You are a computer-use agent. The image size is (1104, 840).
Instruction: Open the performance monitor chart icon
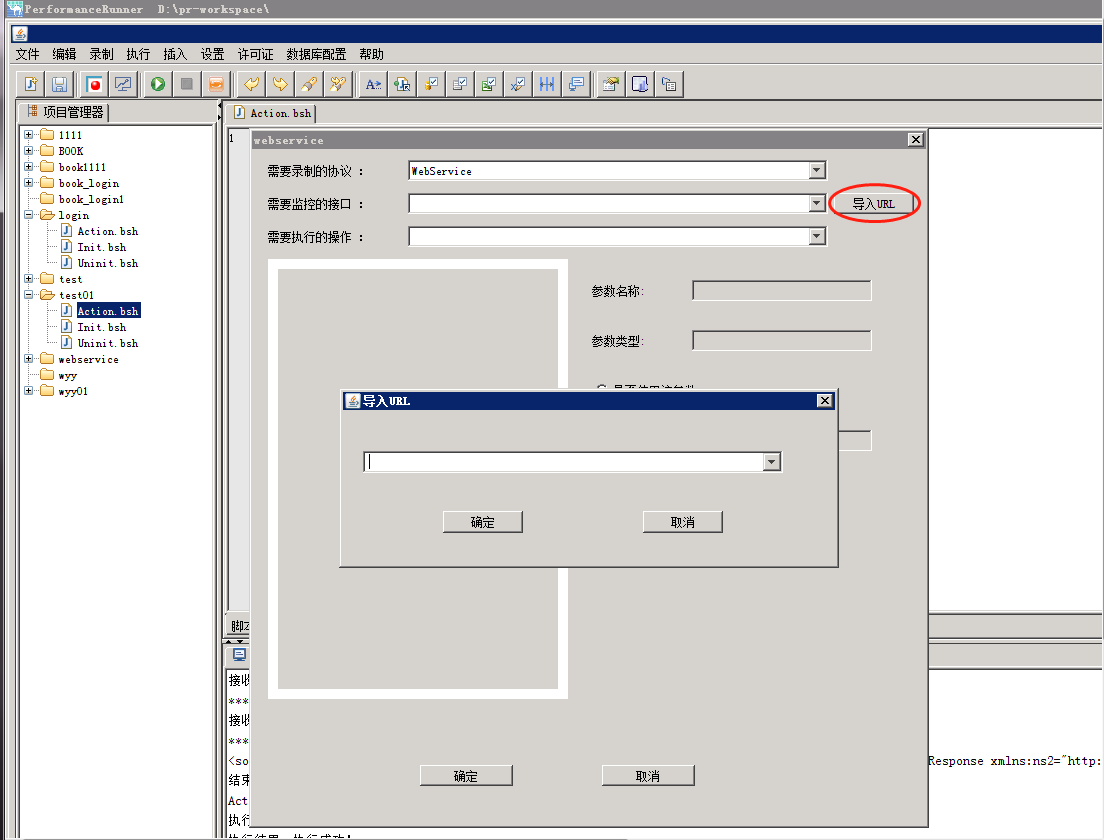122,84
